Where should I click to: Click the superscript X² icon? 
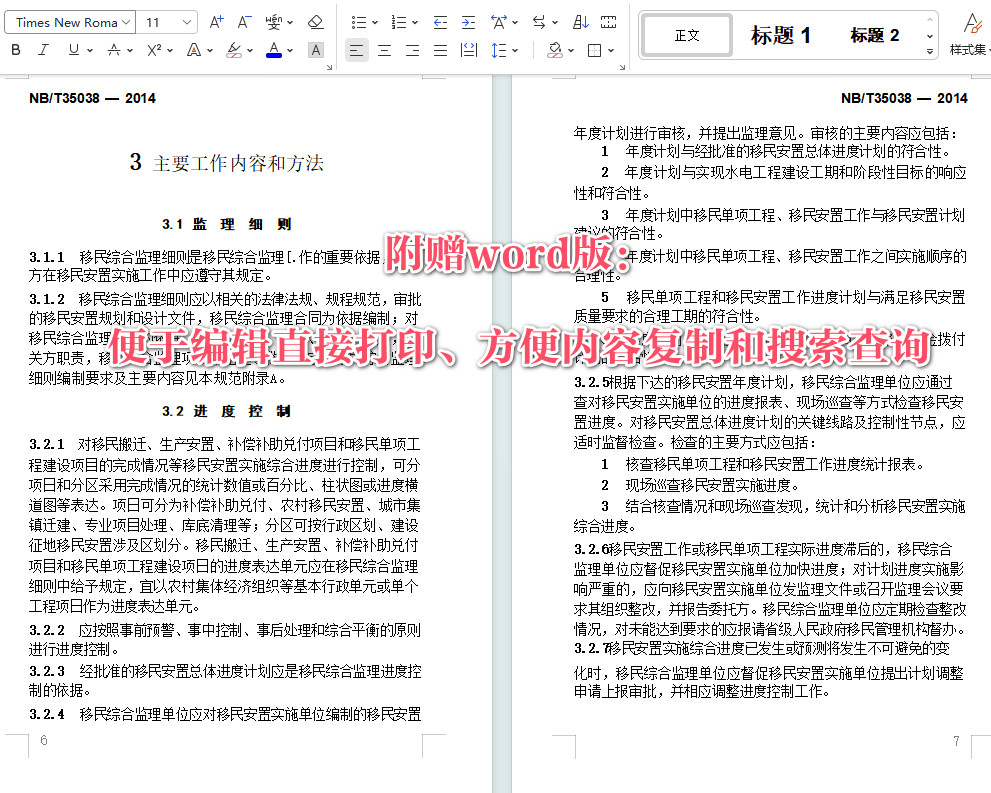click(x=153, y=48)
